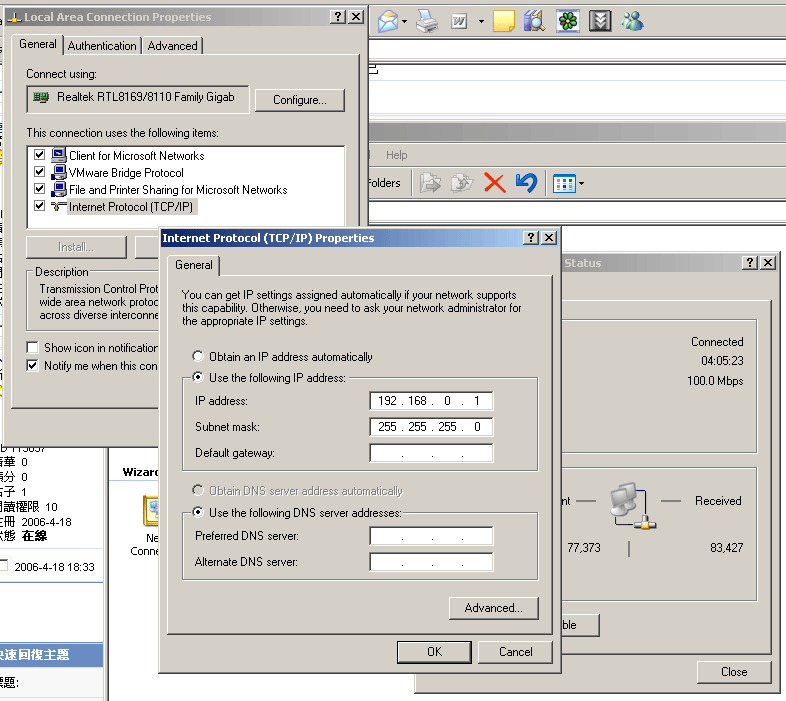Image resolution: width=786 pixels, height=701 pixels.
Task: Uncheck VMware Bridge Protocol checkbox
Action: pyautogui.click(x=40, y=173)
